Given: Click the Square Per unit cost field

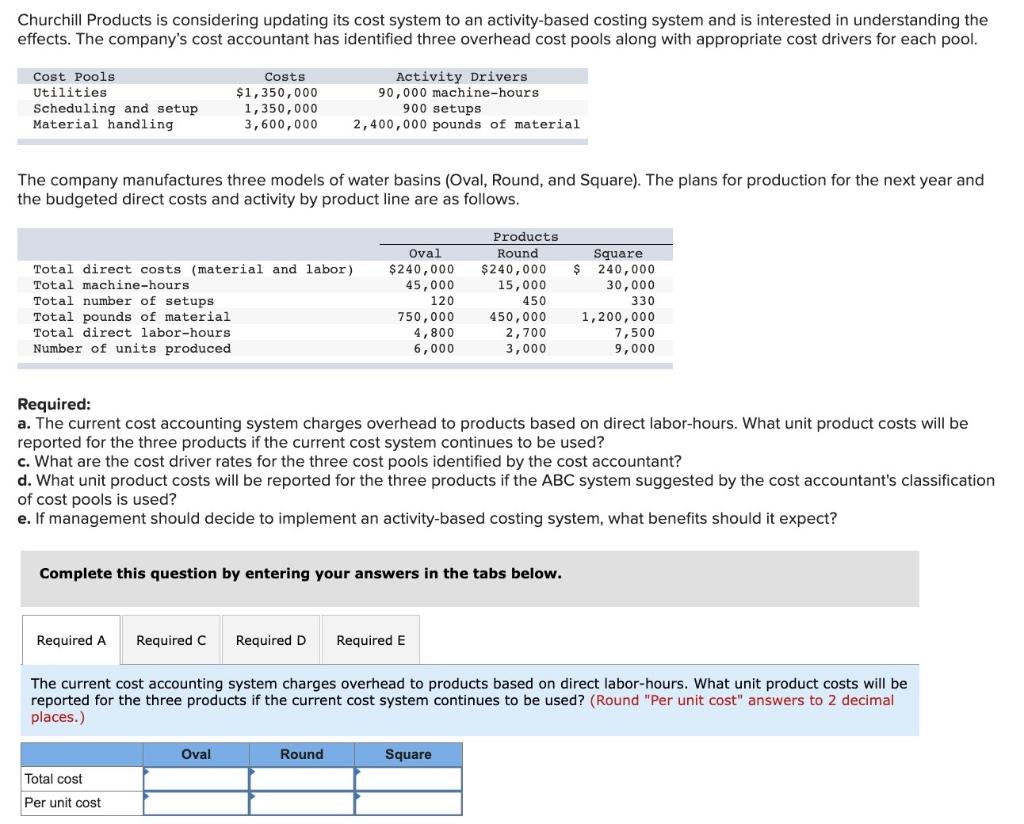Looking at the screenshot, I should click(408, 802).
